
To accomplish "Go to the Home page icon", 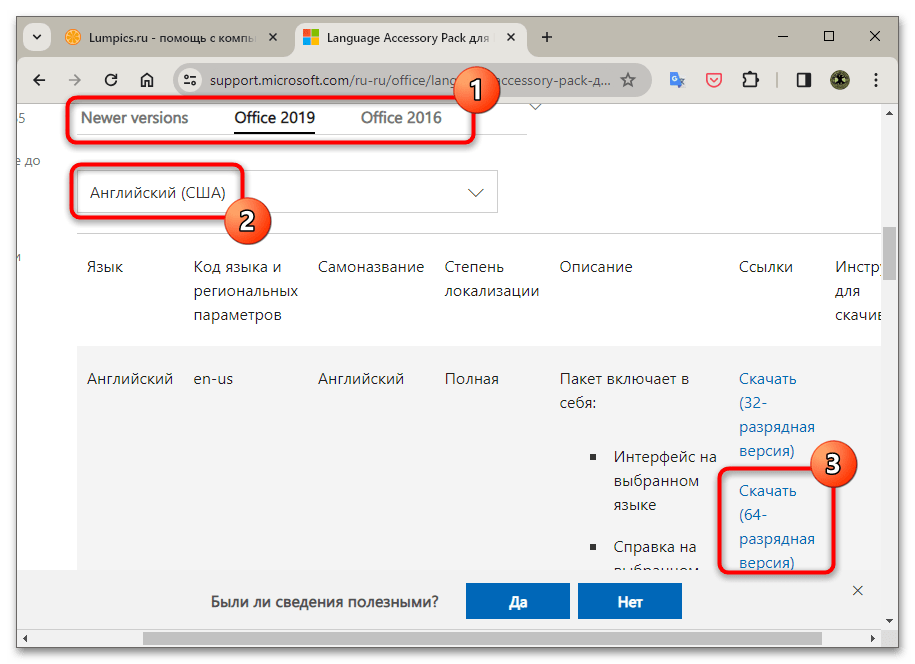I will [x=147, y=80].
